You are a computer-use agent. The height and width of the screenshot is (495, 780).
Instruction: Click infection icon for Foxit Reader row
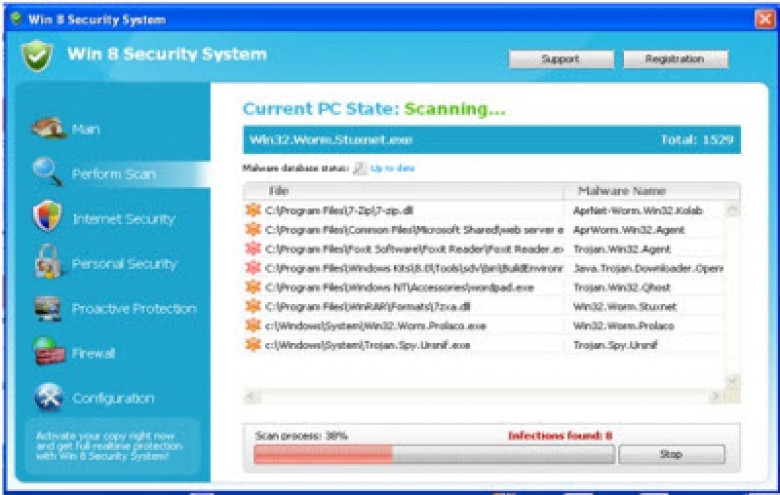253,248
